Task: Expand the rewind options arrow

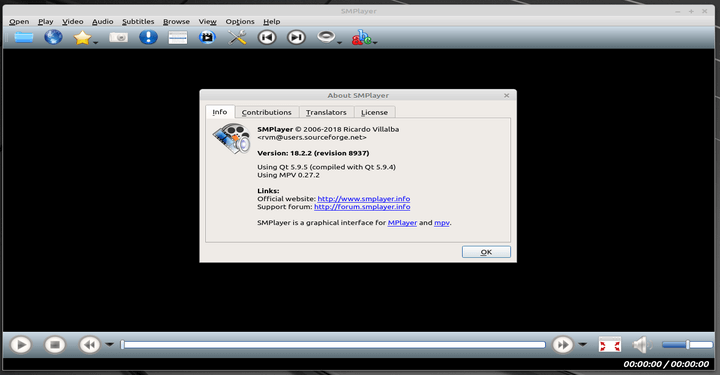Action: [x=110, y=344]
